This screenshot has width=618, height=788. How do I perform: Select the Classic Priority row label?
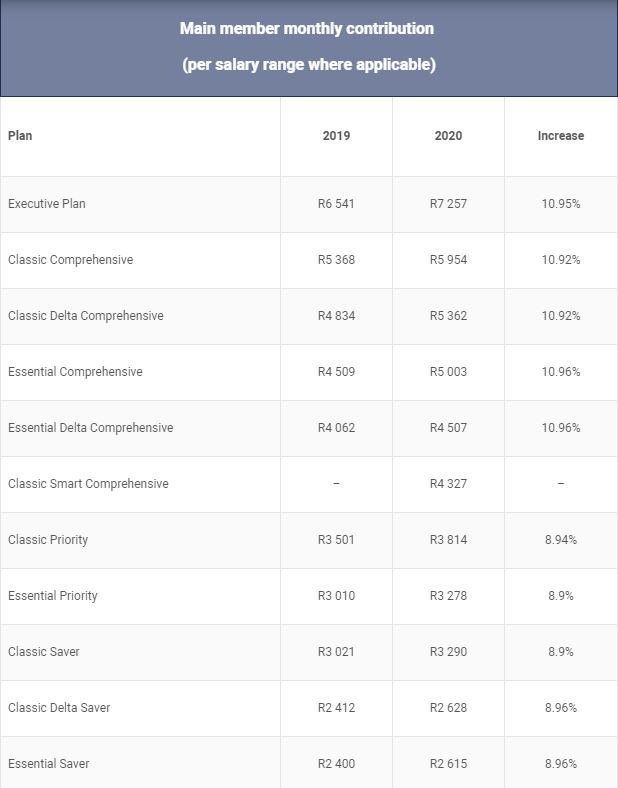[x=48, y=540]
